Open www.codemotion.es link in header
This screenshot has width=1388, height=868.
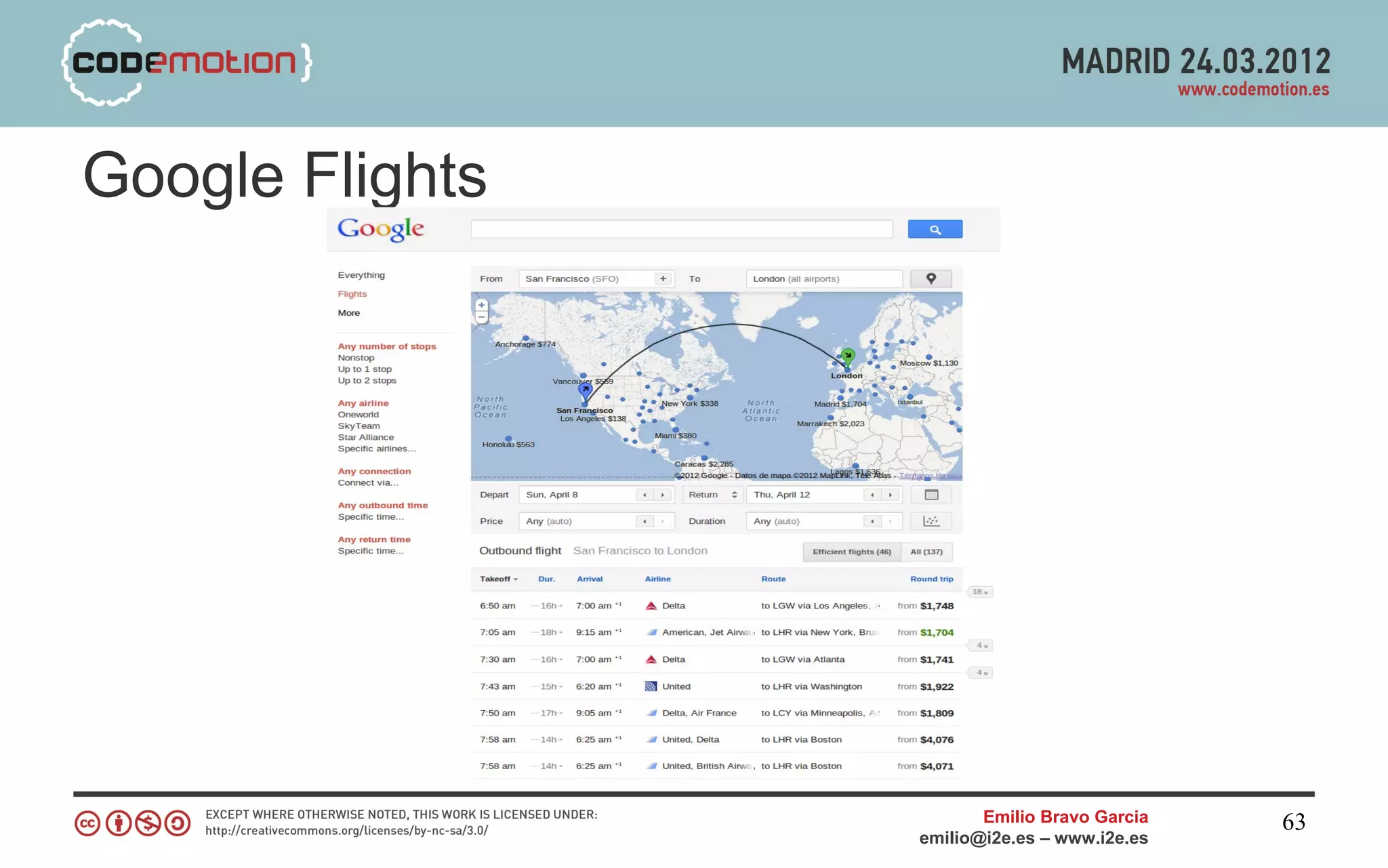(1253, 89)
